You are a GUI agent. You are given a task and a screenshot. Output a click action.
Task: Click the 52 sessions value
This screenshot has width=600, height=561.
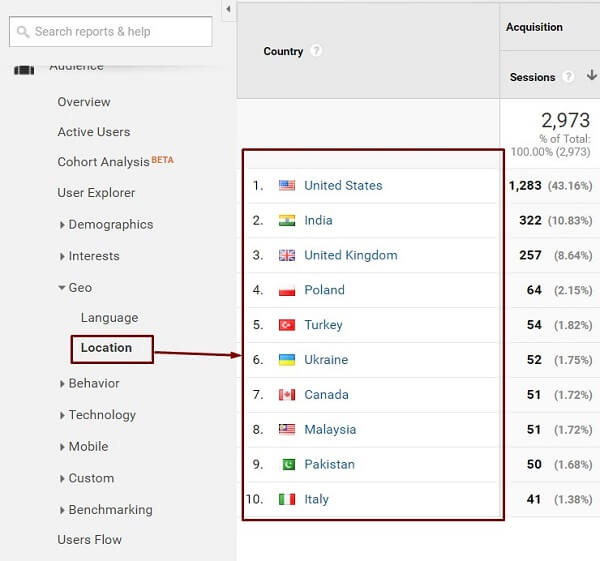tap(534, 360)
